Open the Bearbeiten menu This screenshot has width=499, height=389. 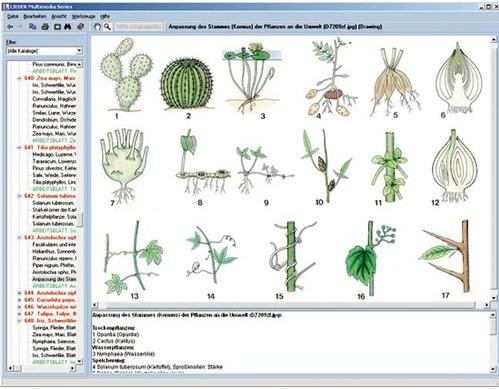tap(35, 16)
